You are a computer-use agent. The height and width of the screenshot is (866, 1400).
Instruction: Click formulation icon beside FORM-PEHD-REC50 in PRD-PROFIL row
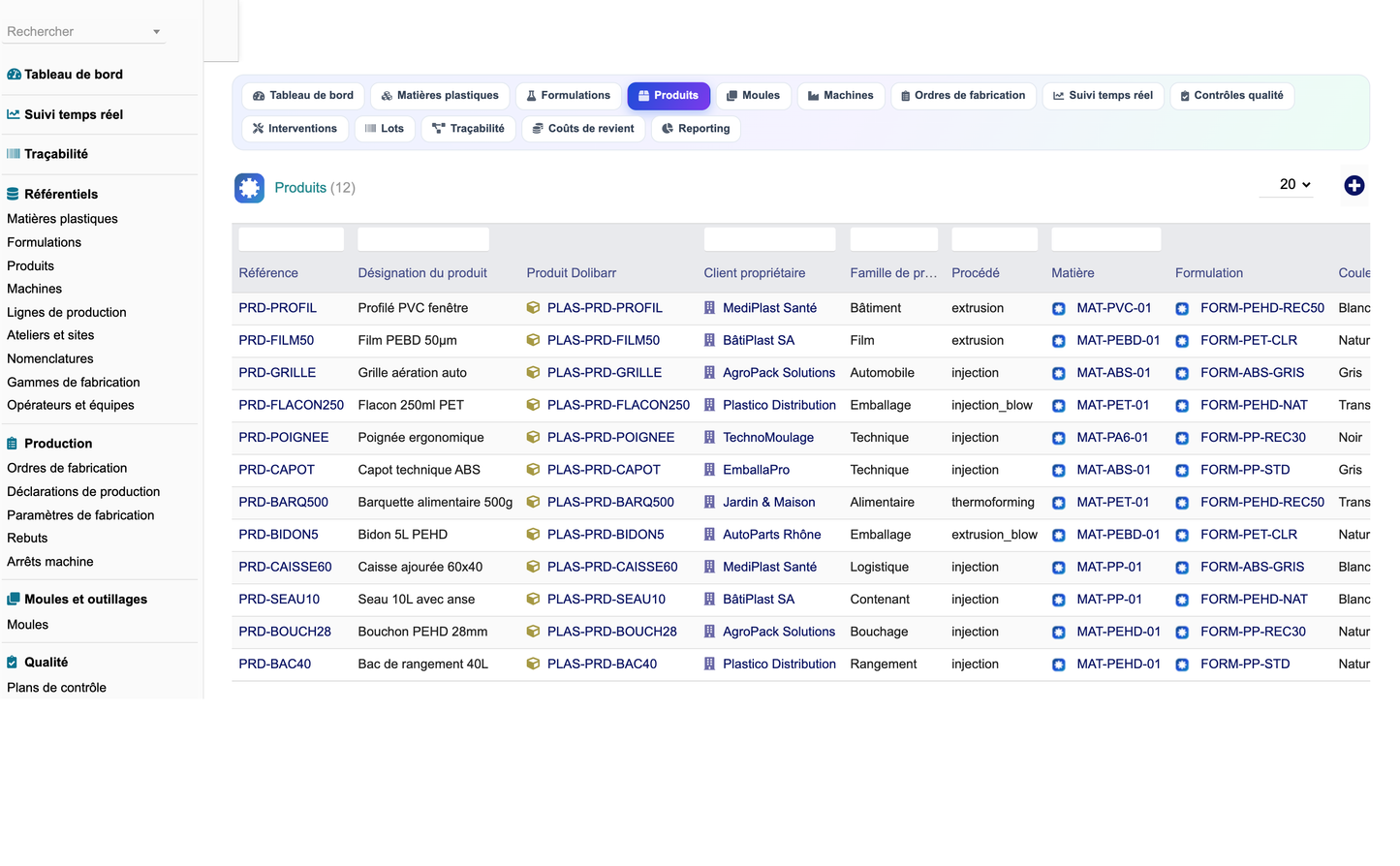click(x=1182, y=309)
